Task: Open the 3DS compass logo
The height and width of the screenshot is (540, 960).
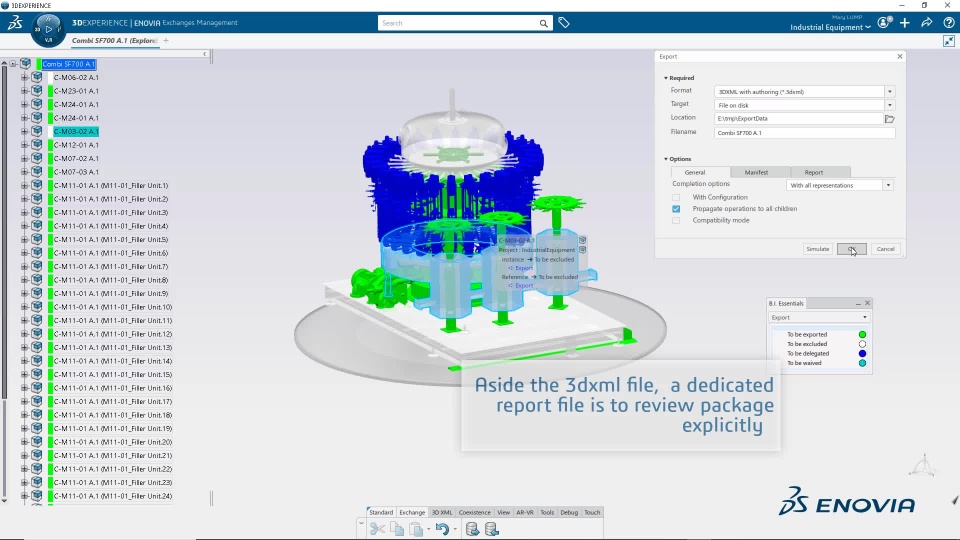Action: click(x=15, y=23)
